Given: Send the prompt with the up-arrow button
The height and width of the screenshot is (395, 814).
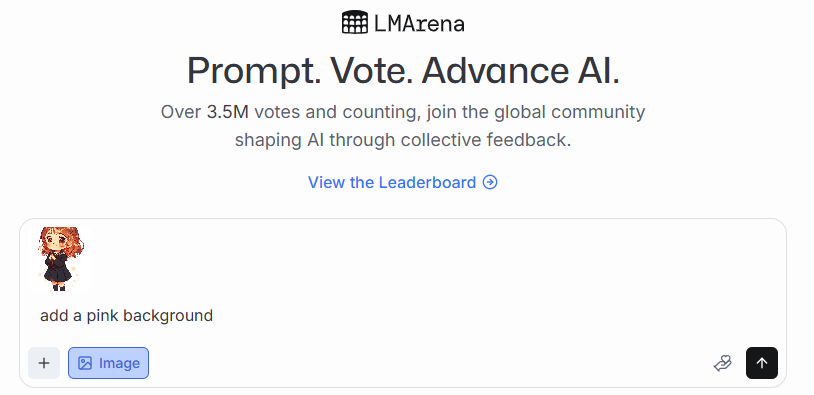Looking at the screenshot, I should tap(762, 363).
